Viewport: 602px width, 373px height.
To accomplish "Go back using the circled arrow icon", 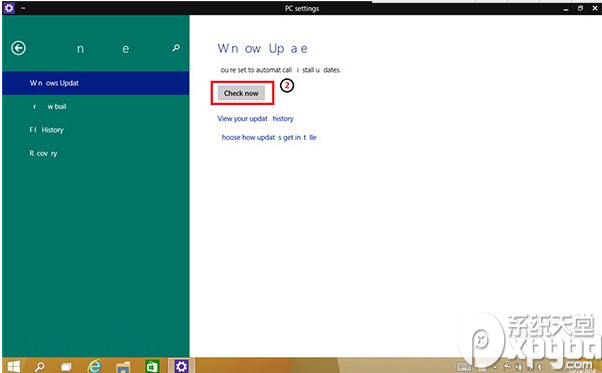I will [18, 48].
